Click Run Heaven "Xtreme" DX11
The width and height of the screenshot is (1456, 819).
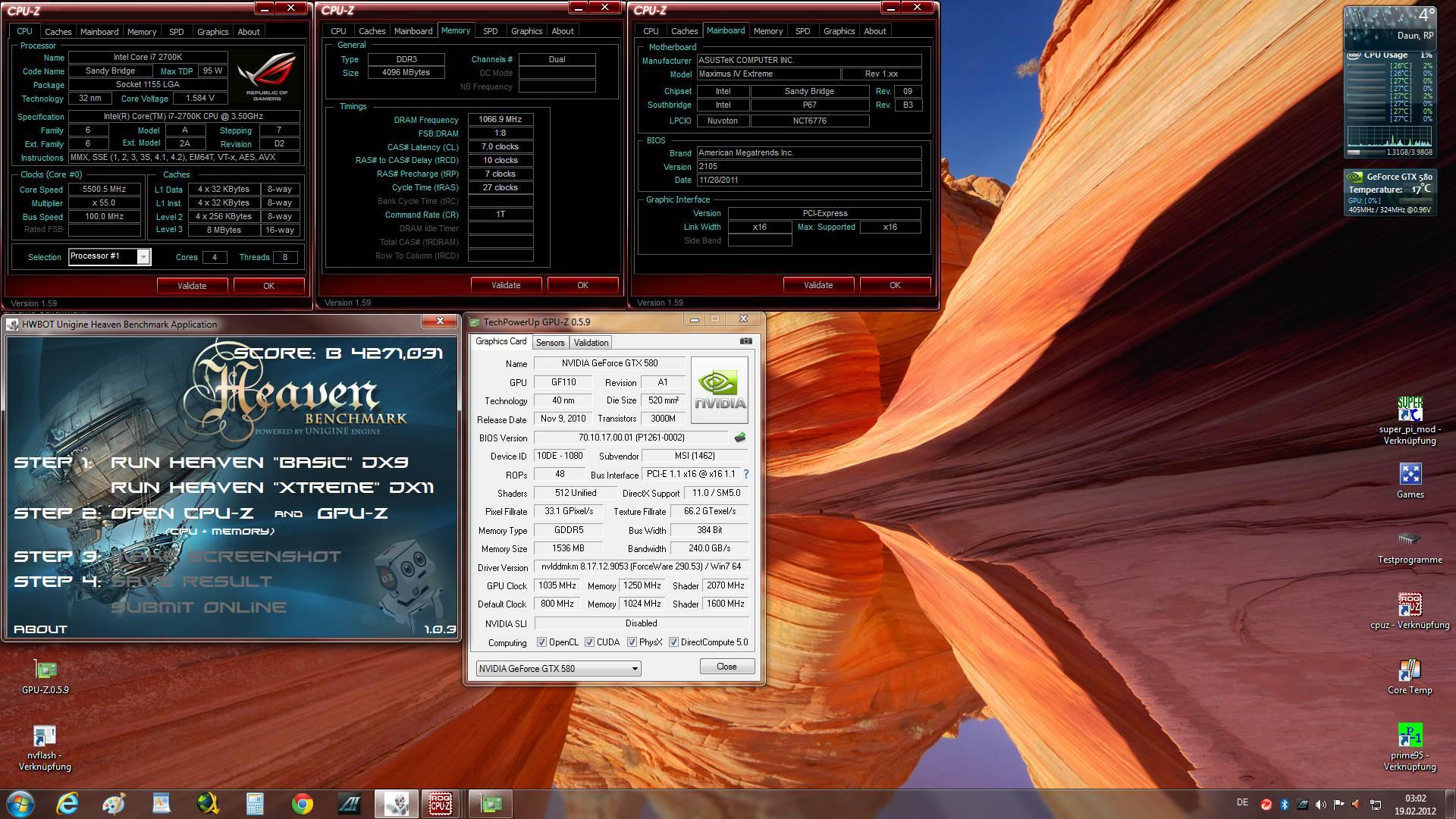(272, 488)
